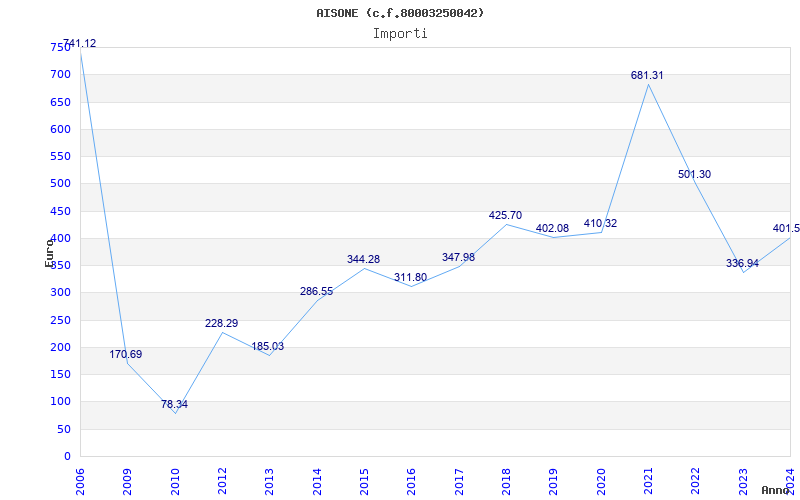Screen dimensions: 800x500
Task: Click the 200 y-axis tick label
Action: [x=60, y=347]
